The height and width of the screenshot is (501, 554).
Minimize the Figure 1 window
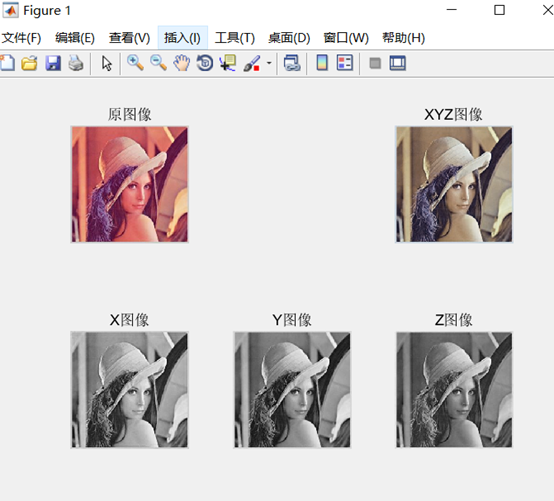coord(452,10)
